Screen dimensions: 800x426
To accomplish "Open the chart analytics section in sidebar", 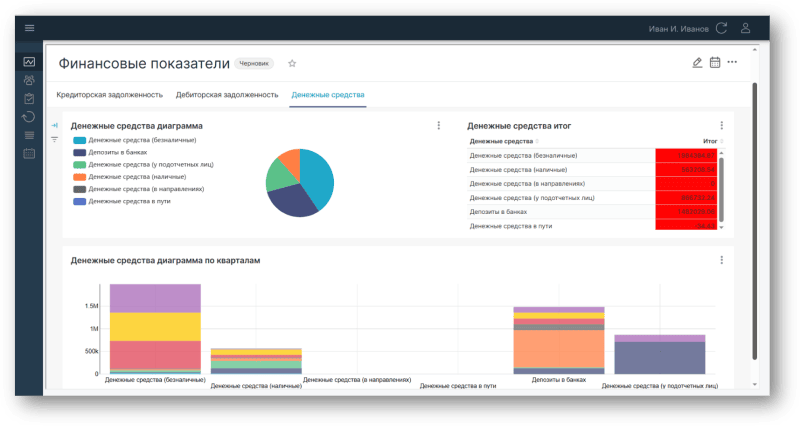I will 29,62.
